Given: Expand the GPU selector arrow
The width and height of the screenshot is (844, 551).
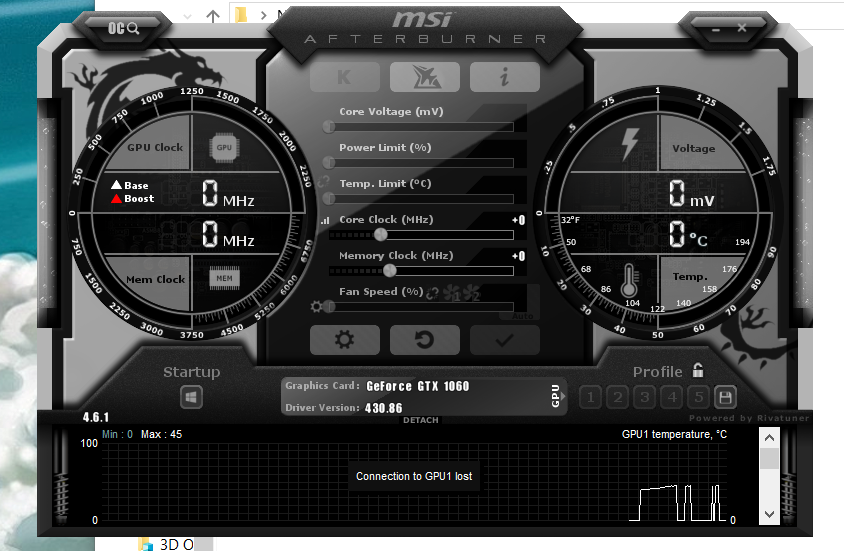Looking at the screenshot, I should [x=563, y=396].
